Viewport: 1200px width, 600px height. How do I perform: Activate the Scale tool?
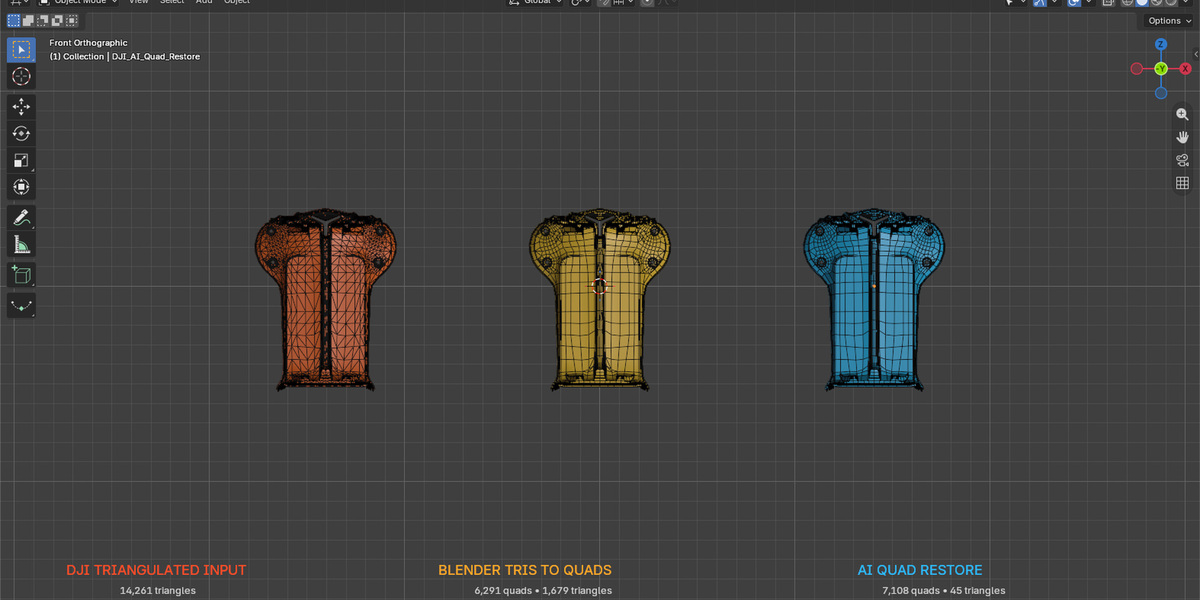(21, 160)
